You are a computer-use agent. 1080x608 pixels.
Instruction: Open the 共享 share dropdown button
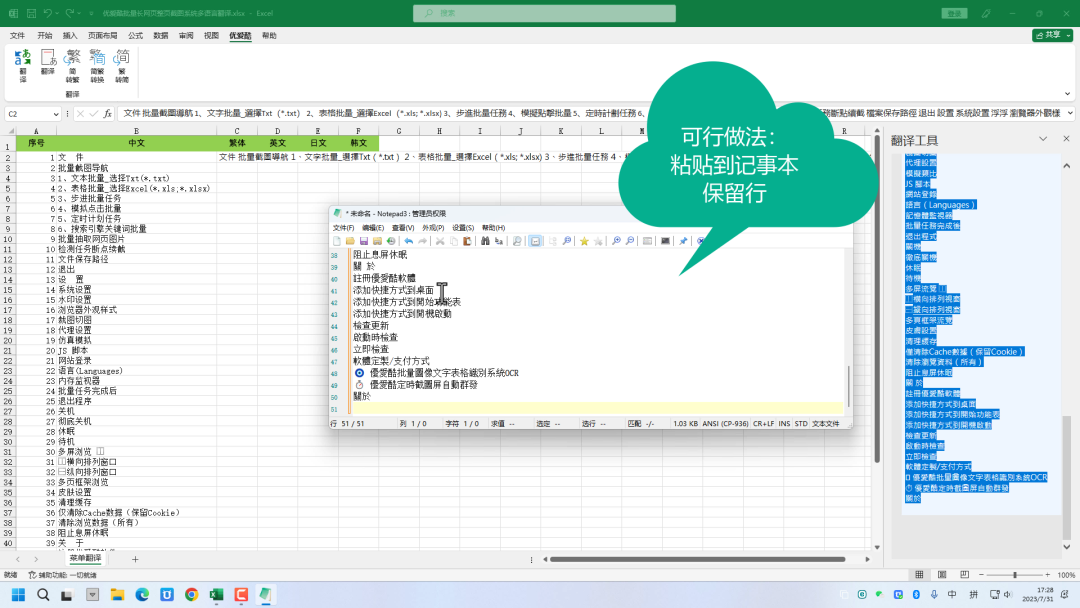(x=1052, y=35)
